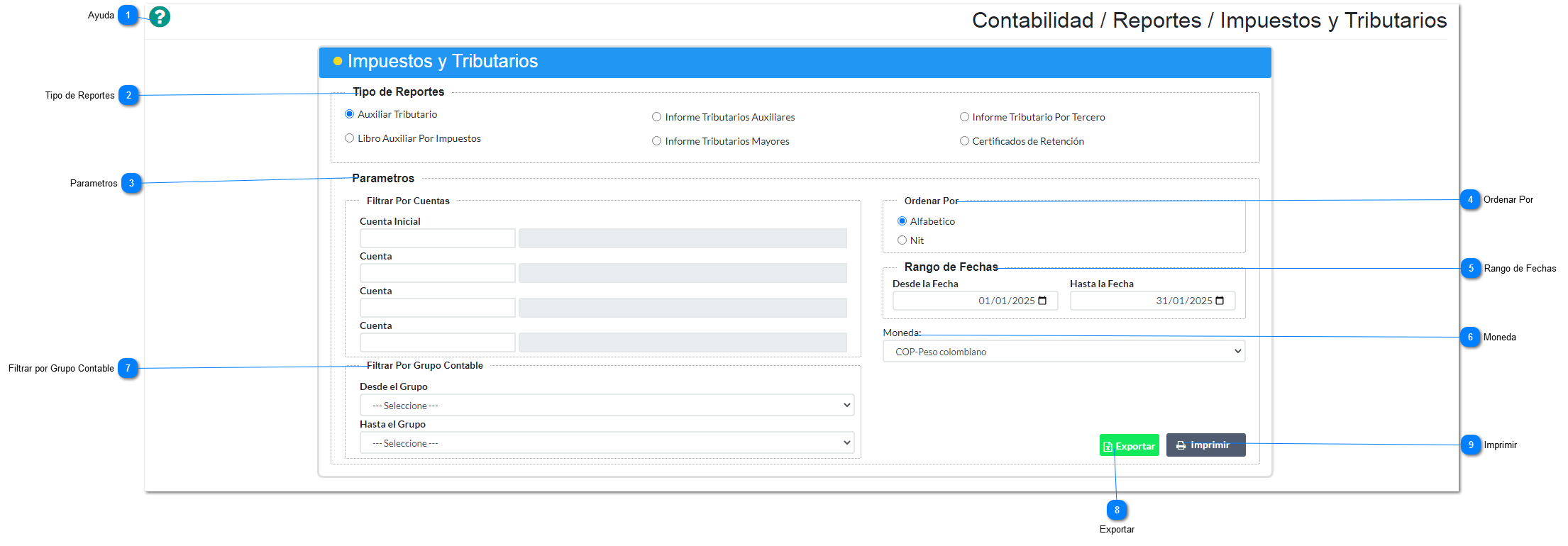Click the 'Filtrar Por Grupo Contable' label
The width and height of the screenshot is (1568, 546).
pos(424,365)
